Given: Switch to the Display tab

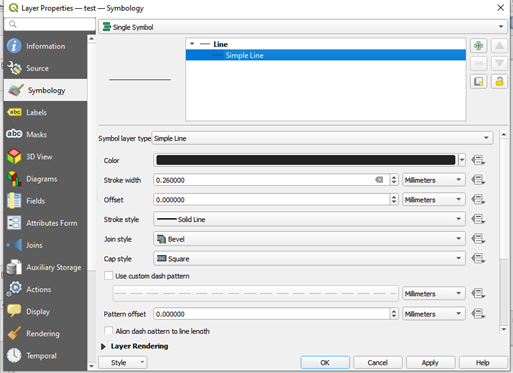Looking at the screenshot, I should click(x=46, y=312).
